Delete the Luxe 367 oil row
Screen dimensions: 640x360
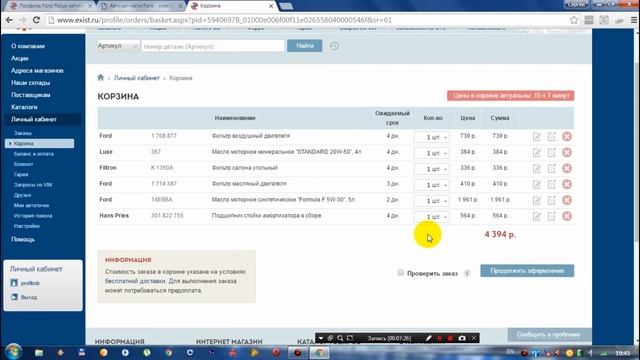(x=567, y=152)
